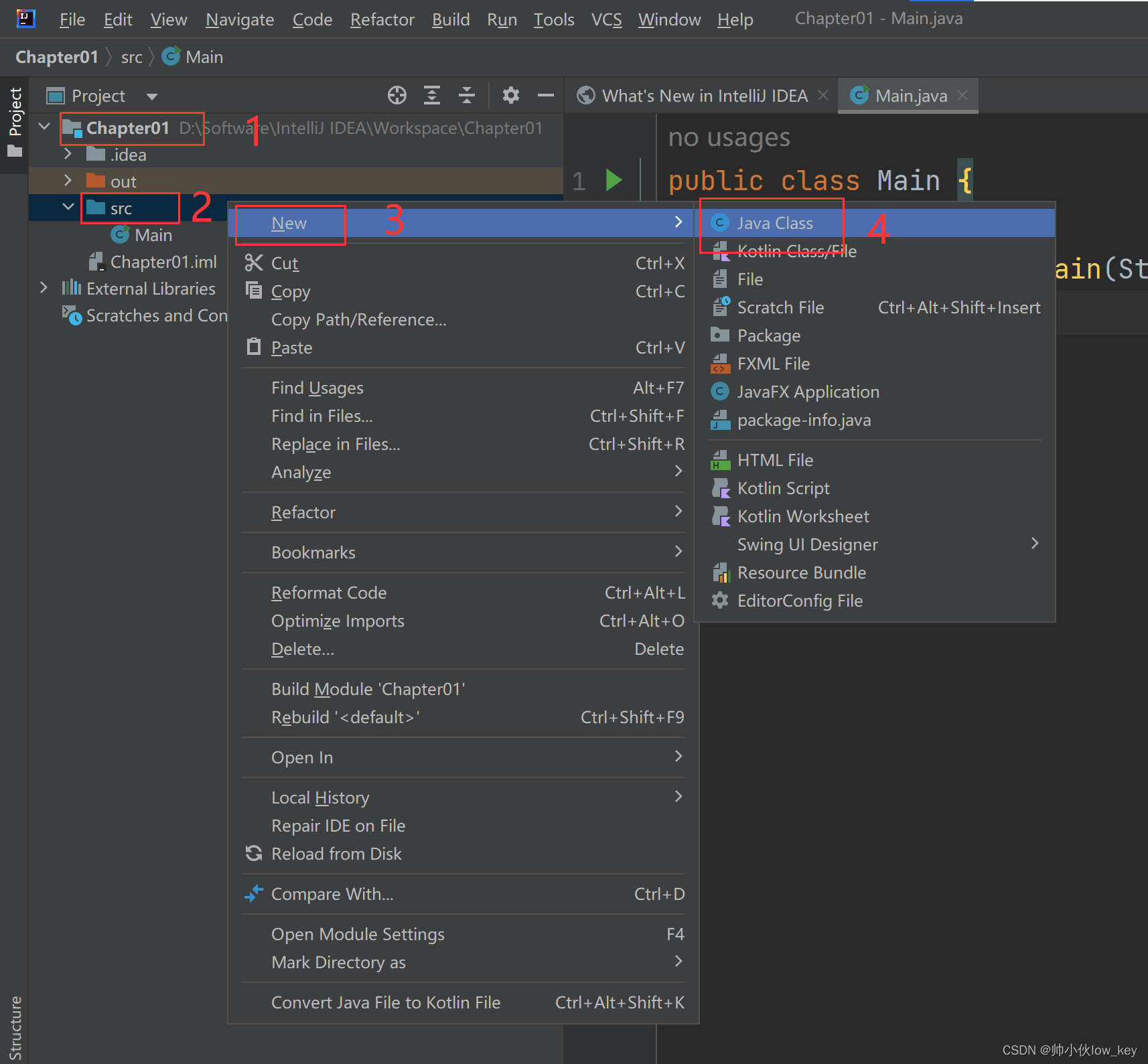Expand the Swing UI Designer submenu arrow
Screen dimensions: 1148x1064
[1035, 543]
